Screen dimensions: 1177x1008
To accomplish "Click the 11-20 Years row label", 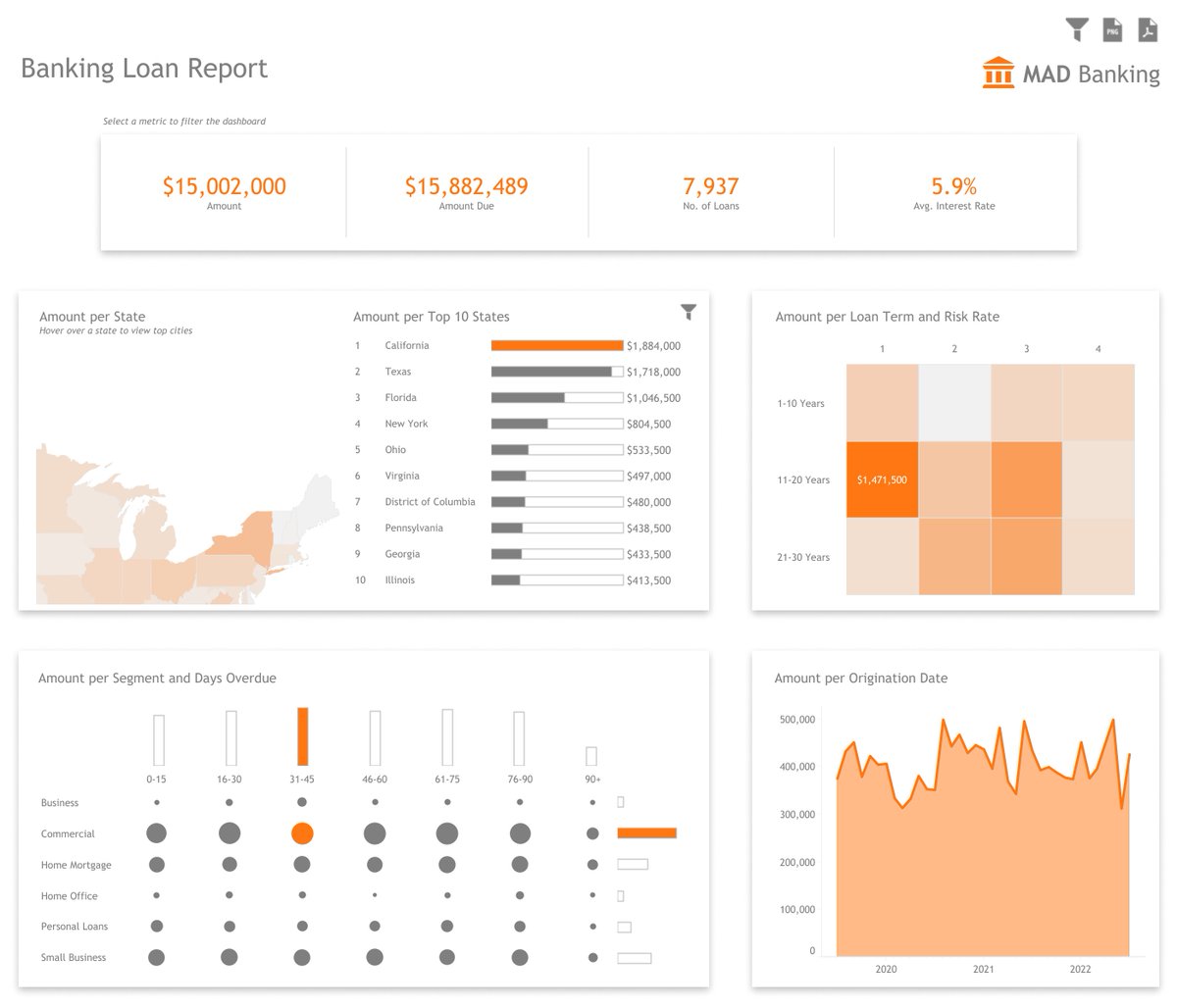I will coord(803,480).
